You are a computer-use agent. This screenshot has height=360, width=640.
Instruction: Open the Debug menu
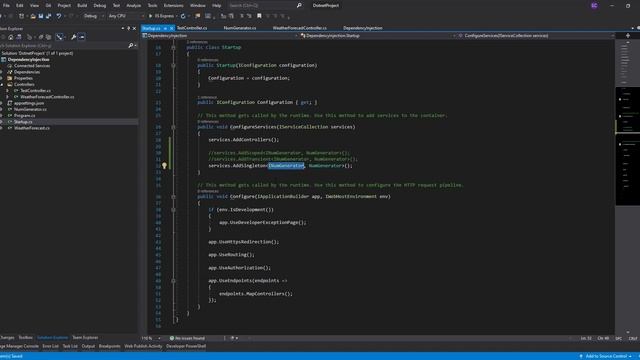[100, 5]
